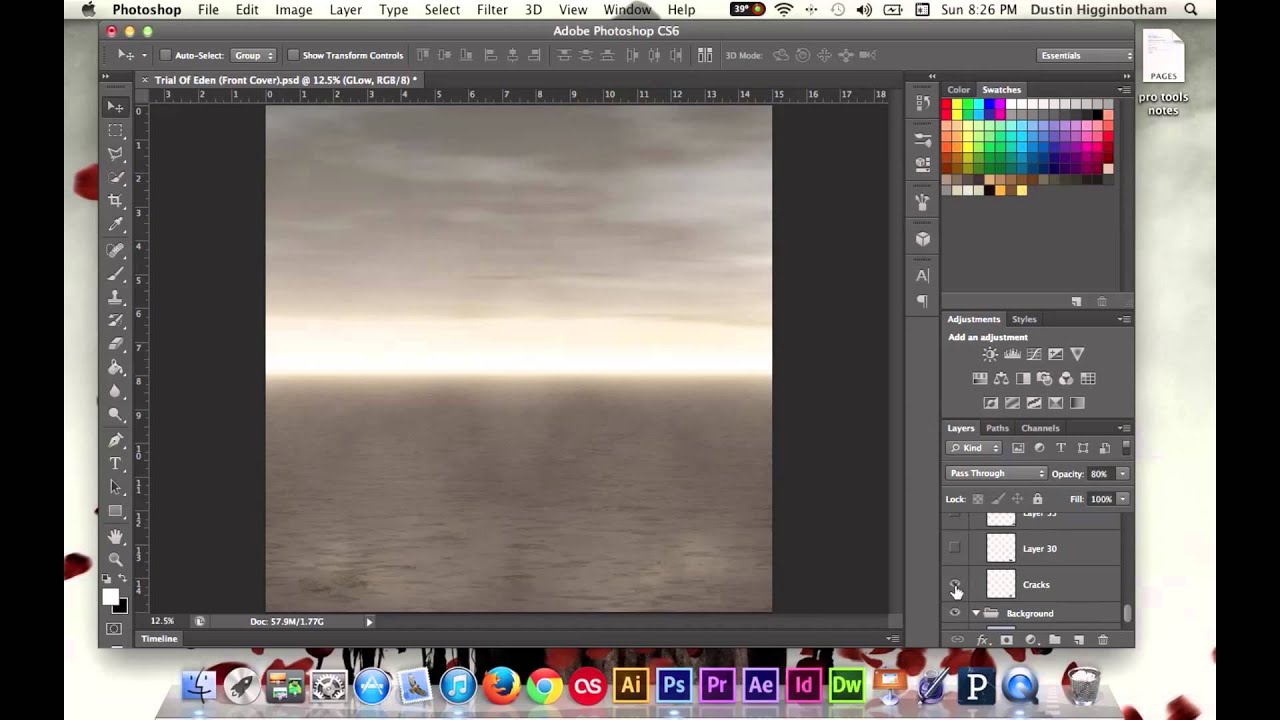This screenshot has height=720, width=1280.
Task: Select the Pen tool
Action: click(x=116, y=440)
